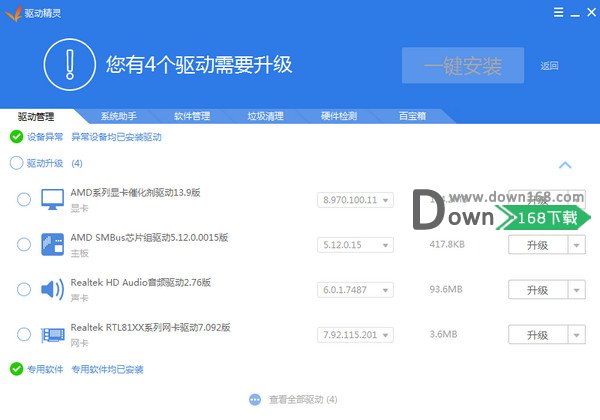This screenshot has height=420, width=600.
Task: Click the AMD SMBus芯片组驱动5.12.0.0015版 name
Action: tap(149, 238)
